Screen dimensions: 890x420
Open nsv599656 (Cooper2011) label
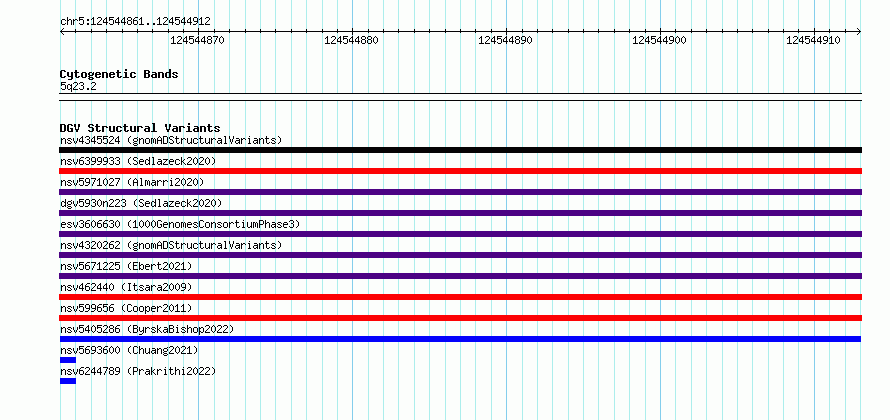tap(126, 308)
